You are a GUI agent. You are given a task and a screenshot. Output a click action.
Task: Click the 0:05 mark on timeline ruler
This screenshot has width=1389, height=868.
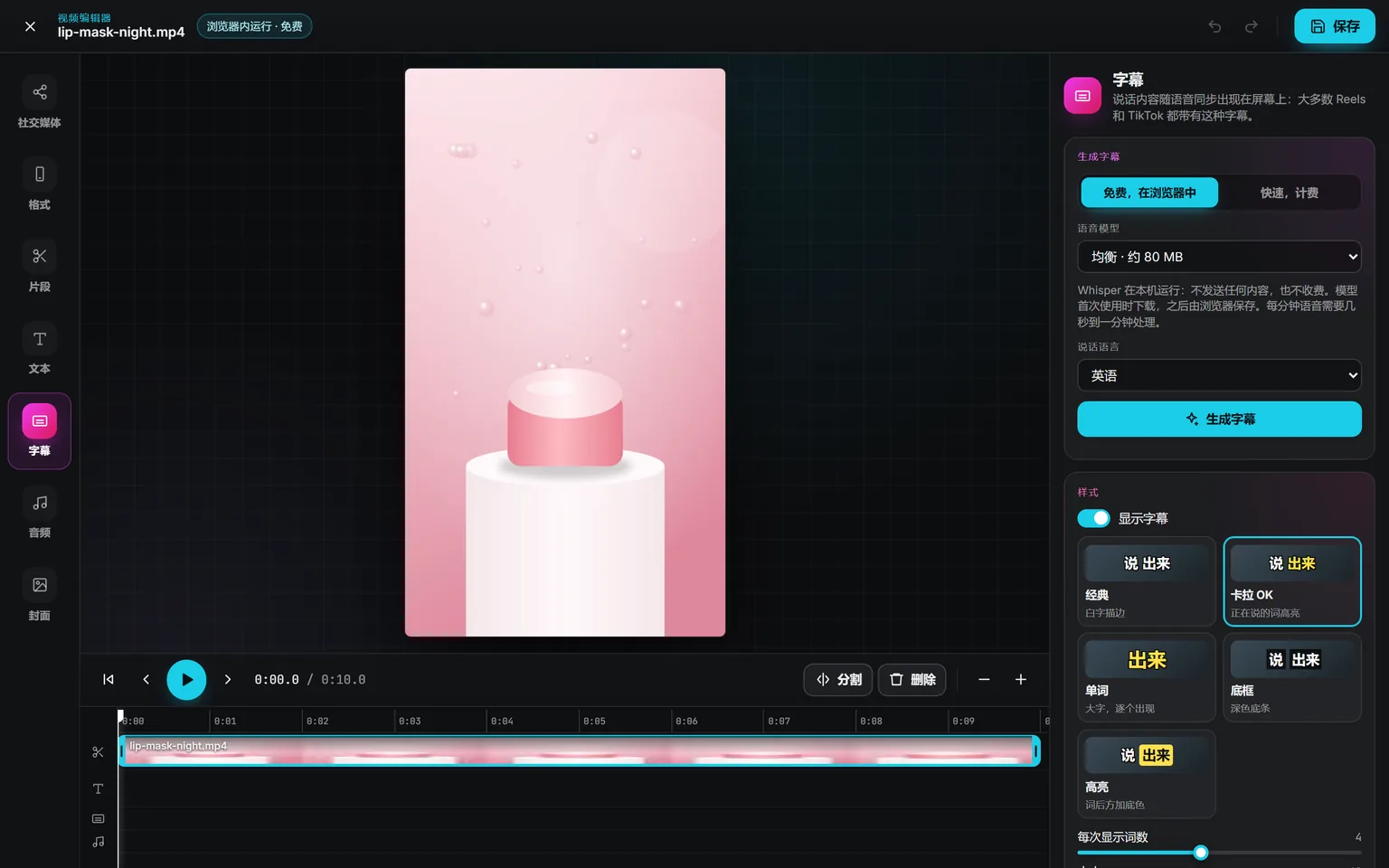[x=594, y=722]
